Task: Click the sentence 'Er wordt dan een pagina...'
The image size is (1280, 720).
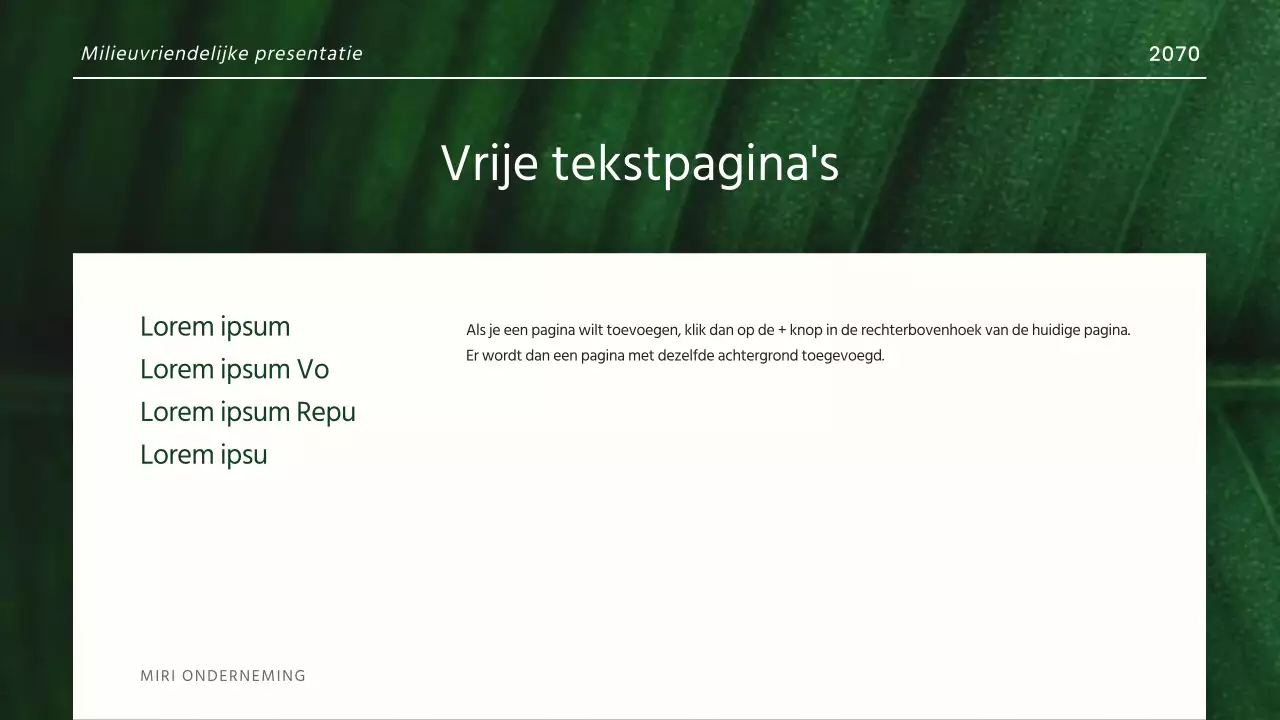Action: [674, 355]
